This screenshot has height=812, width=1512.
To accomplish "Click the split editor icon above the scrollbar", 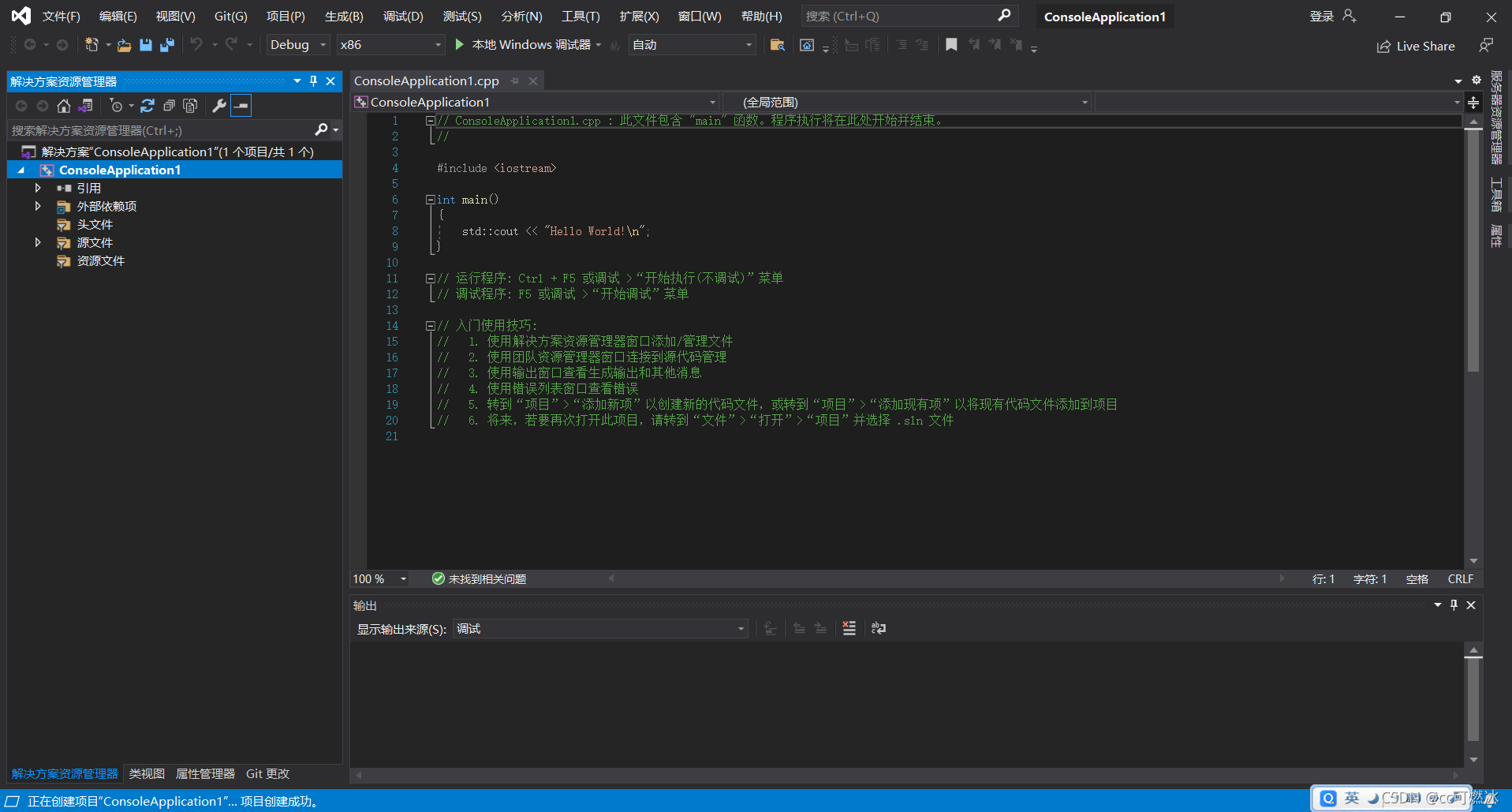I will 1473,103.
